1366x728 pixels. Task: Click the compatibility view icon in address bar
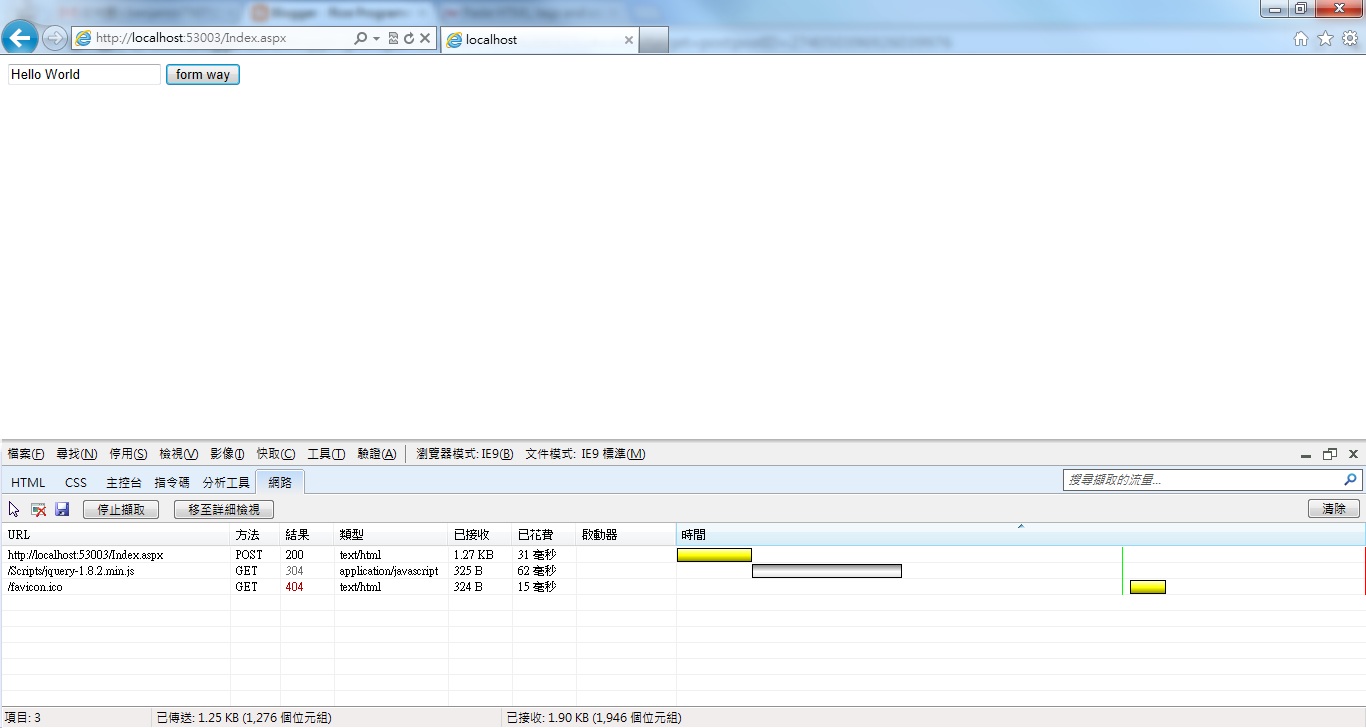393,39
